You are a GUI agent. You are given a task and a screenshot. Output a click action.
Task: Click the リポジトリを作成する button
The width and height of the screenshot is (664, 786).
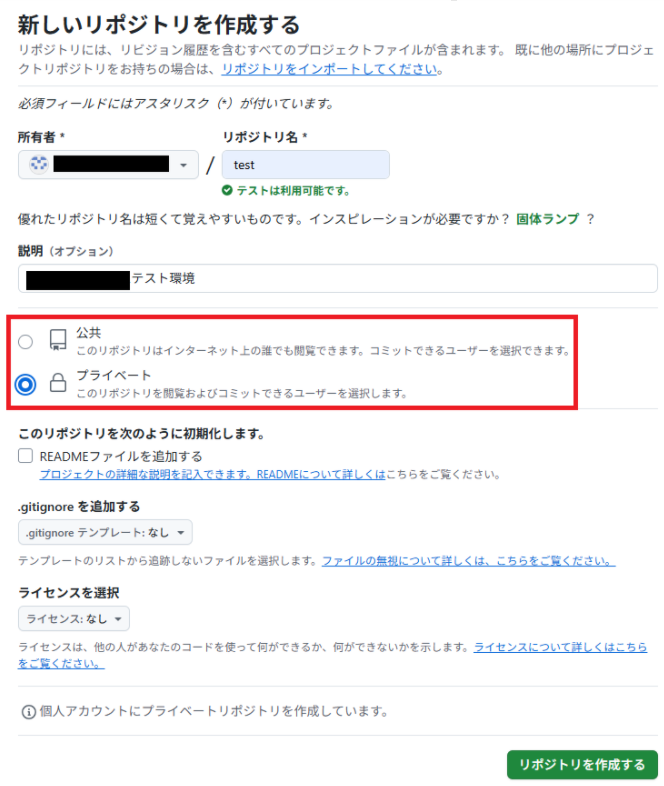(582, 764)
